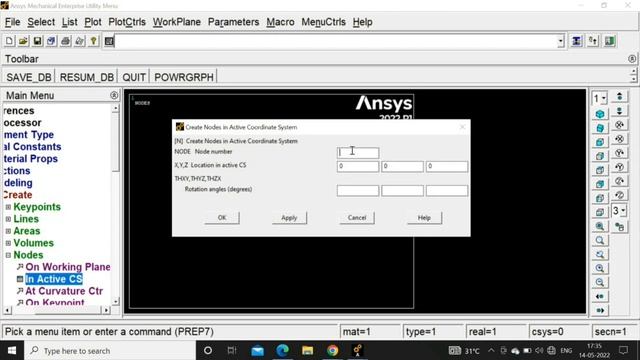Open the Report Generator icon
This screenshot has height=360, width=640.
click(80, 41)
